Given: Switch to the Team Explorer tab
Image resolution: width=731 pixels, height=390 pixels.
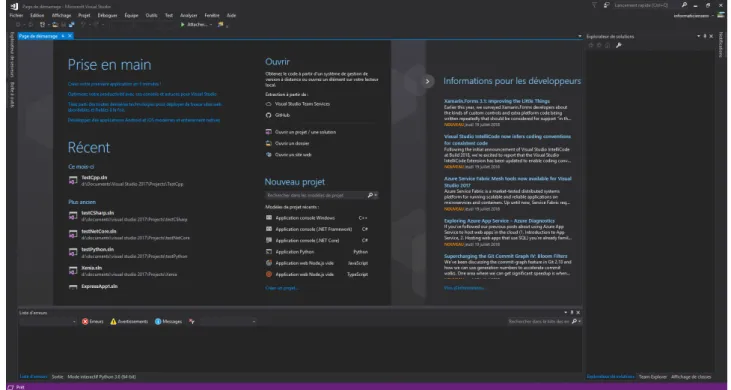Looking at the screenshot, I should click(x=653, y=377).
